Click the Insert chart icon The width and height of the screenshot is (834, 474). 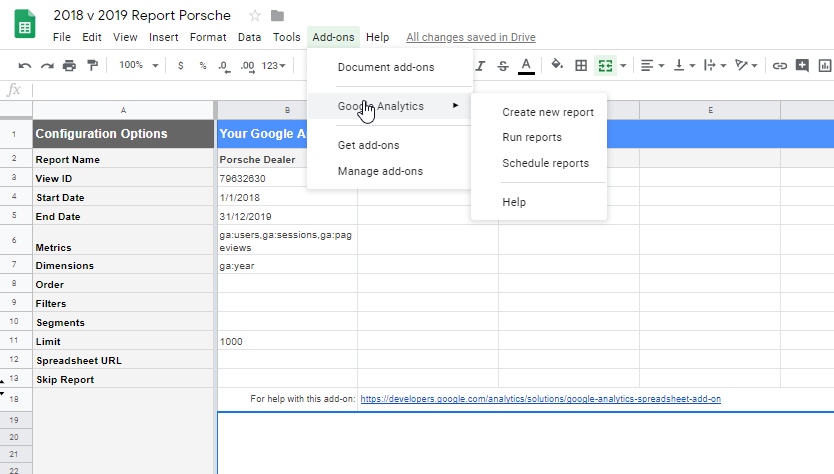pyautogui.click(x=825, y=65)
